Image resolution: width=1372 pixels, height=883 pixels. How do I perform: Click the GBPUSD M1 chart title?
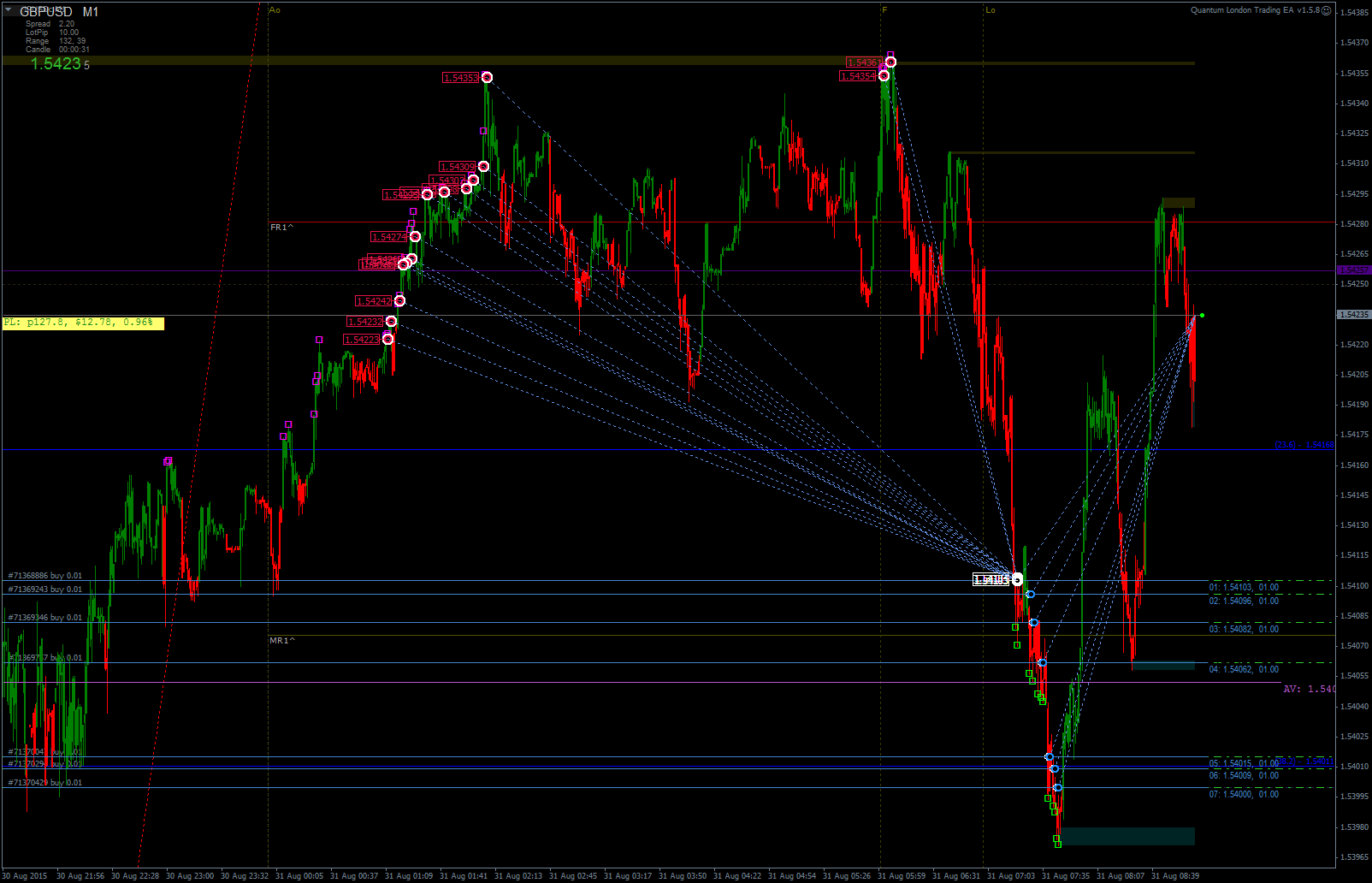(x=59, y=12)
